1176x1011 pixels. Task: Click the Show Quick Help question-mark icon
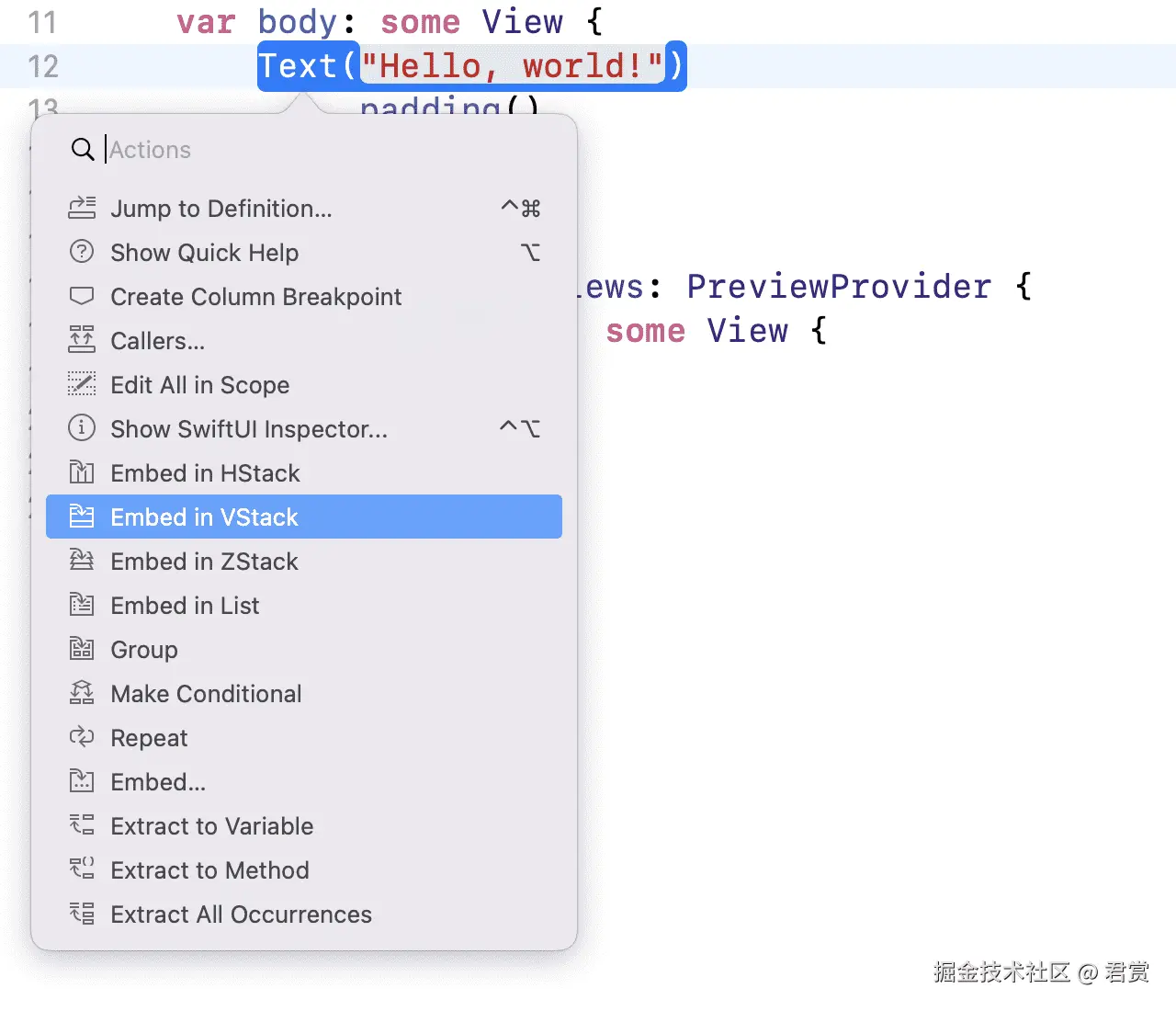pos(82,252)
